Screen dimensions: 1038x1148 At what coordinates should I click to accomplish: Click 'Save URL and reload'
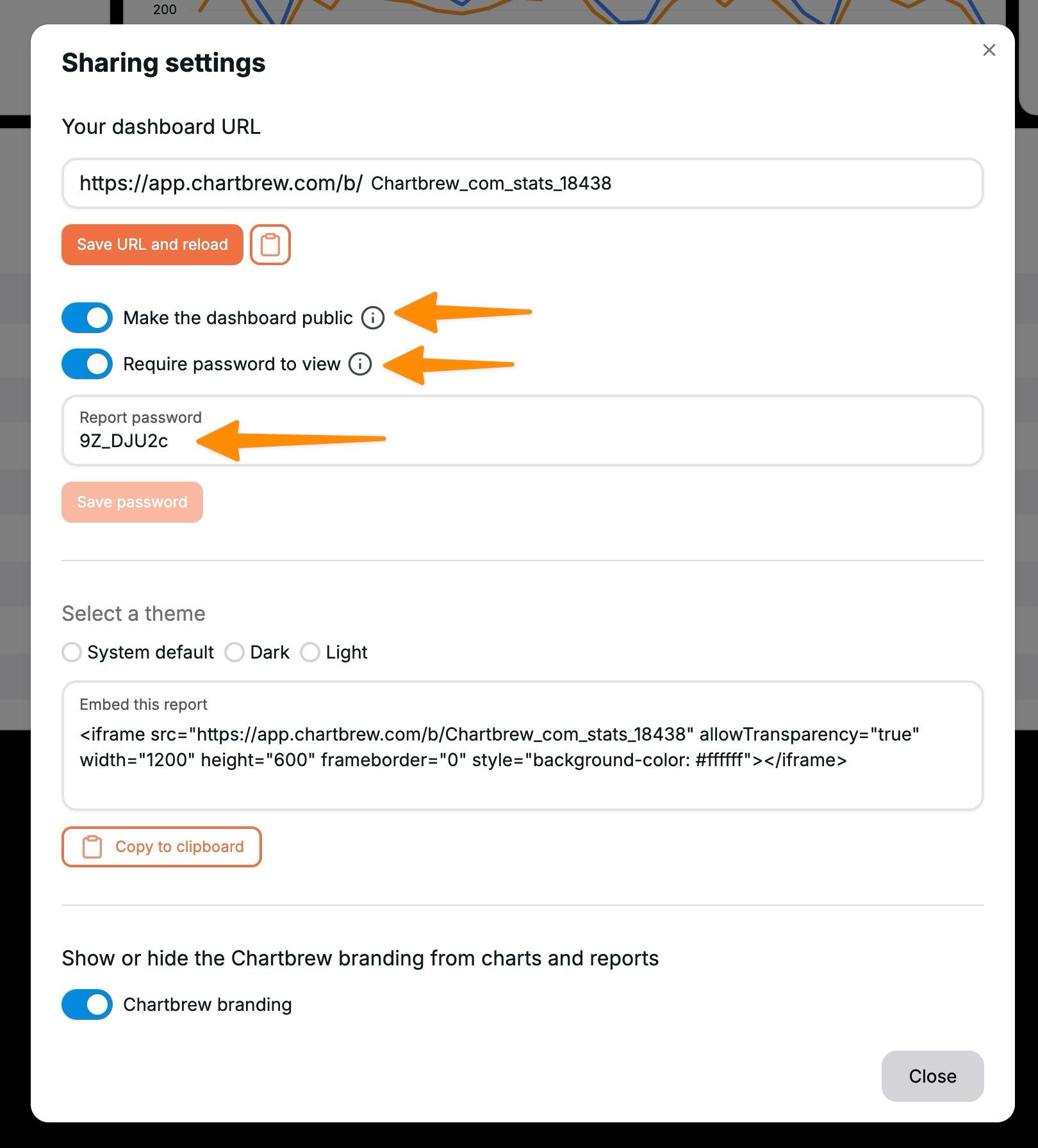click(x=152, y=244)
